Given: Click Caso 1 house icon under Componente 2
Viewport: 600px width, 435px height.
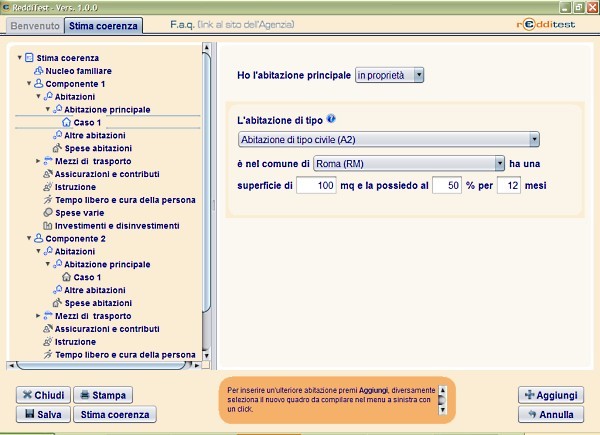Looking at the screenshot, I should [67, 277].
